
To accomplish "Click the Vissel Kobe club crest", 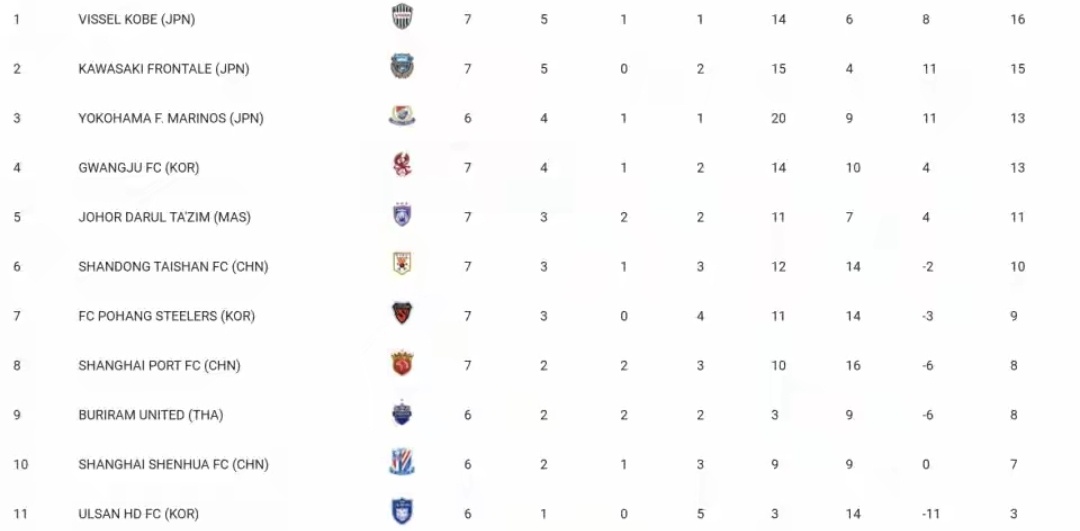I will pyautogui.click(x=402, y=18).
